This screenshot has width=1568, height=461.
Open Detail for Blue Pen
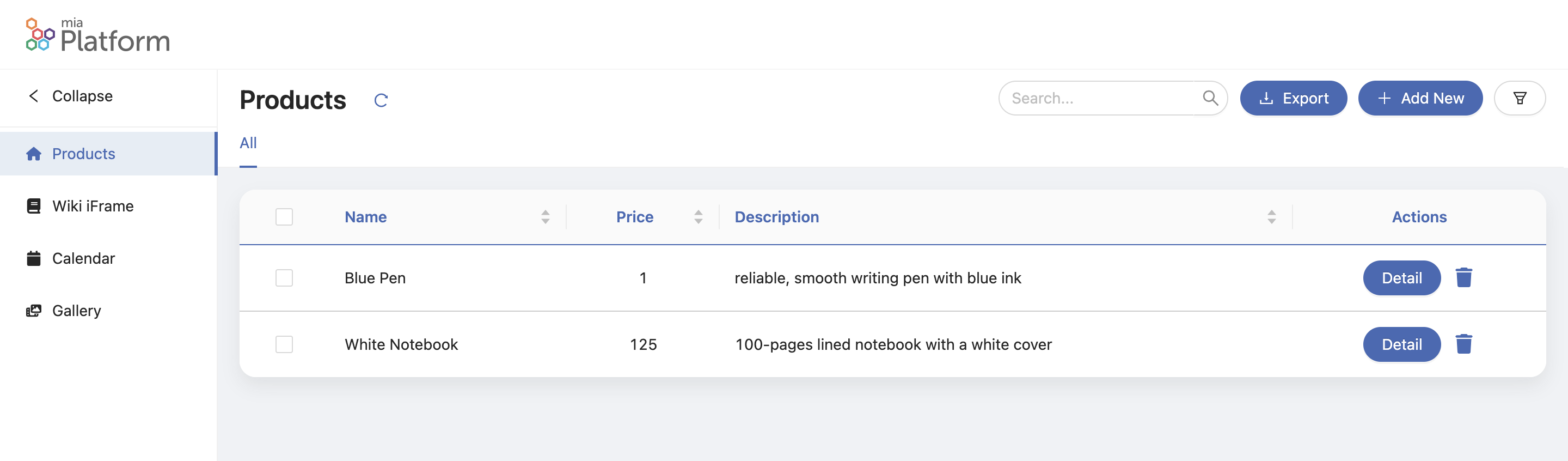click(1401, 278)
